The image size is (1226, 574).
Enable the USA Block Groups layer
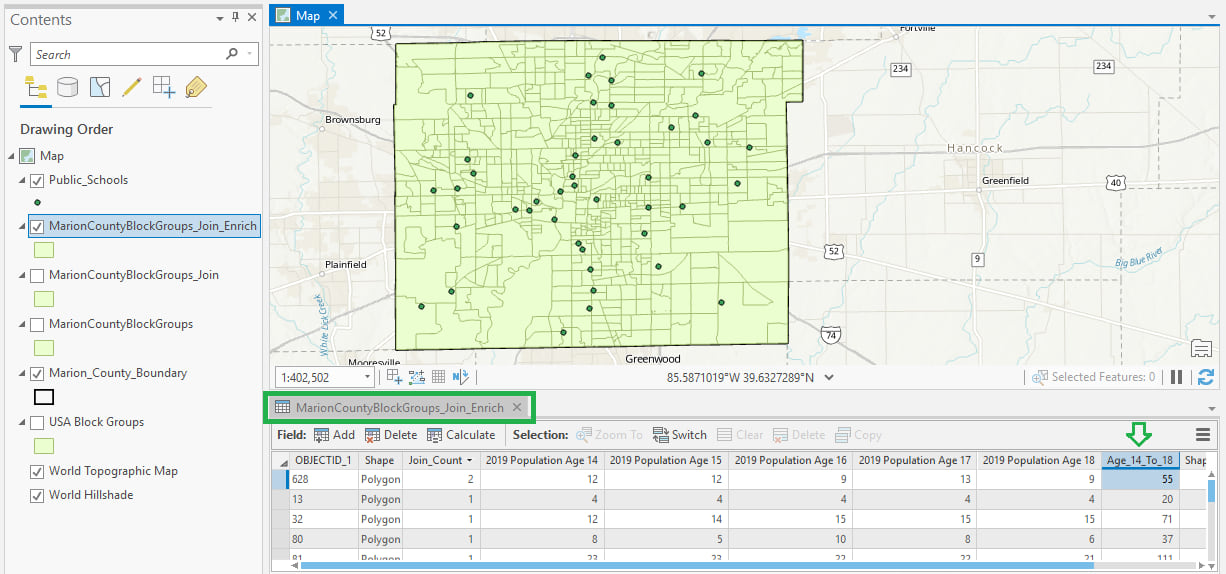[37, 423]
